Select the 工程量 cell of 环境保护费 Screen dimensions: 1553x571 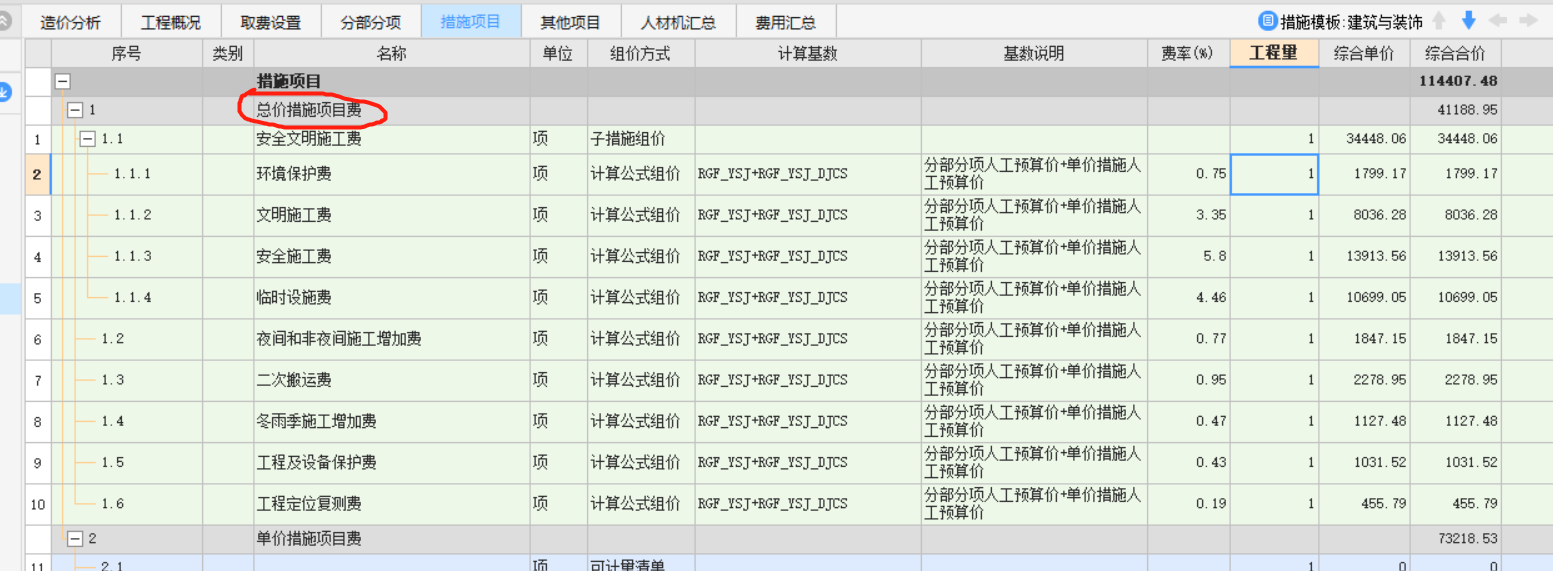pos(1274,174)
